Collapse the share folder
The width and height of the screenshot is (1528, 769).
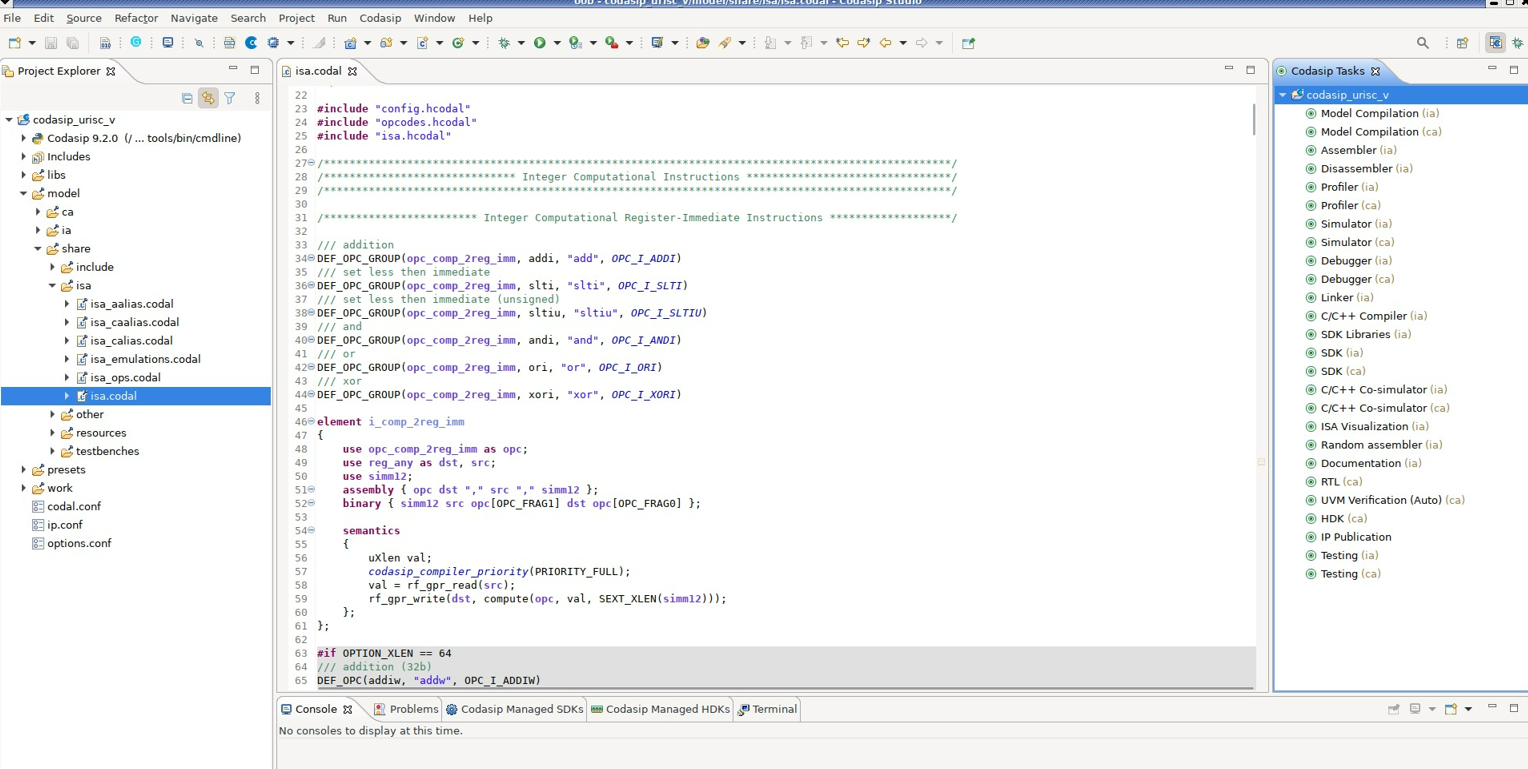pos(38,249)
